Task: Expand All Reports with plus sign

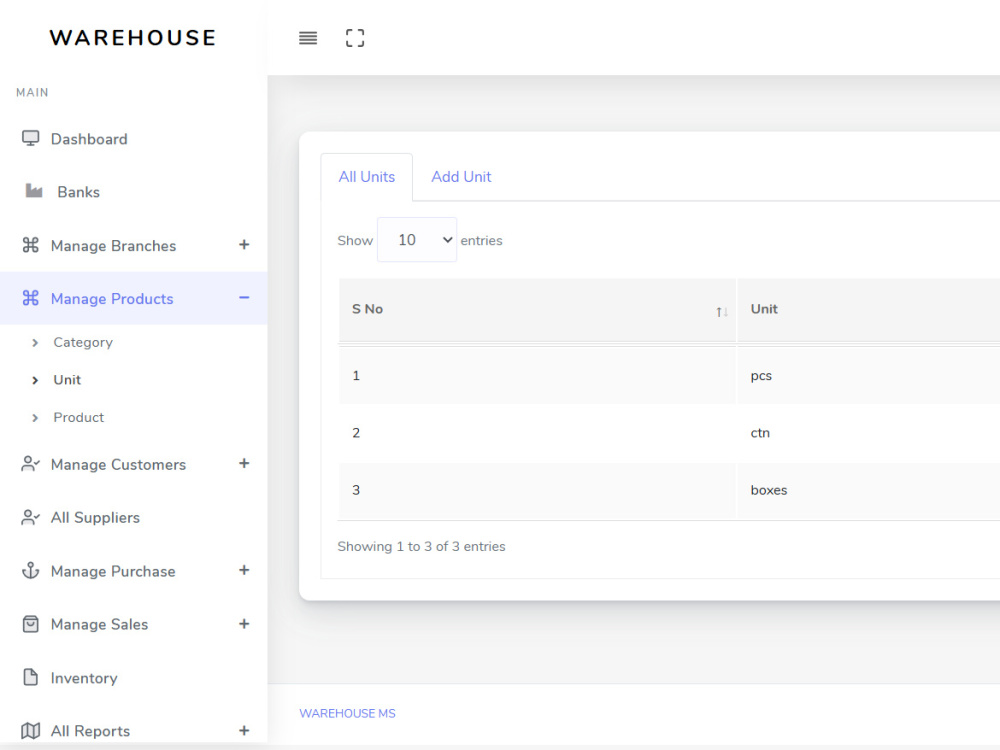Action: [244, 730]
